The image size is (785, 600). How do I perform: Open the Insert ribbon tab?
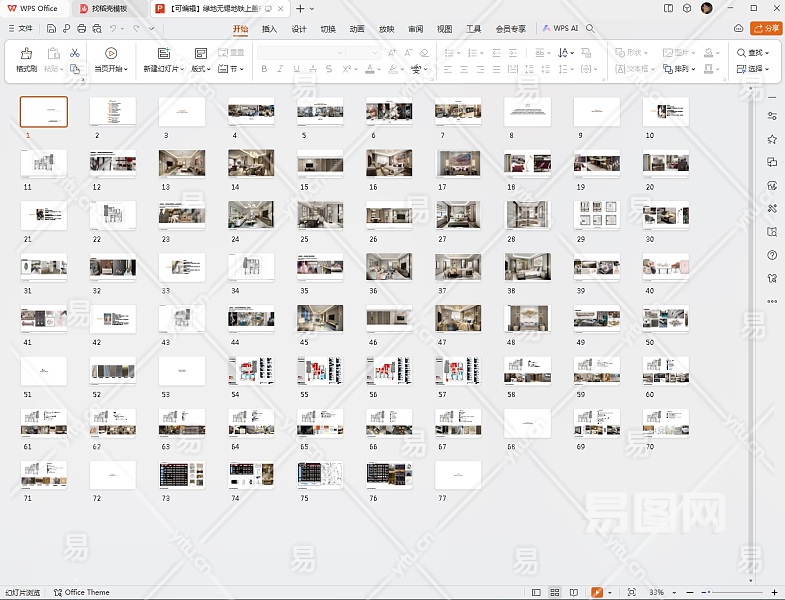pyautogui.click(x=269, y=29)
